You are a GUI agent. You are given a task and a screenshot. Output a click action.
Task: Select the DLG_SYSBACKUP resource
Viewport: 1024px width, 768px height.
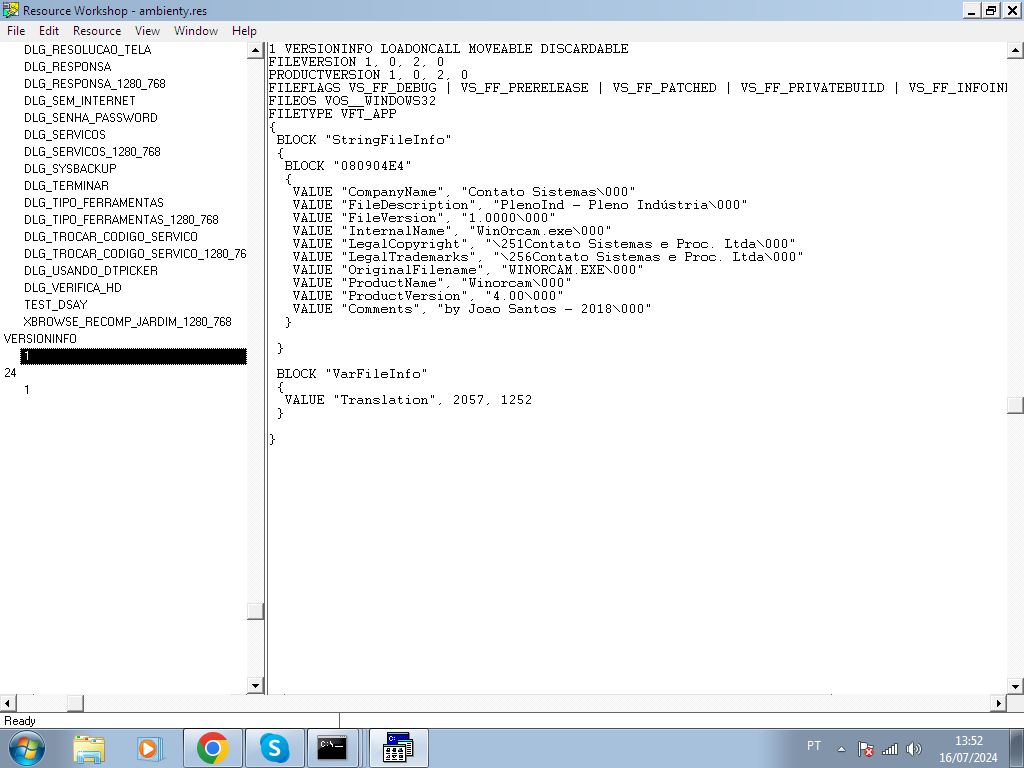(x=71, y=168)
